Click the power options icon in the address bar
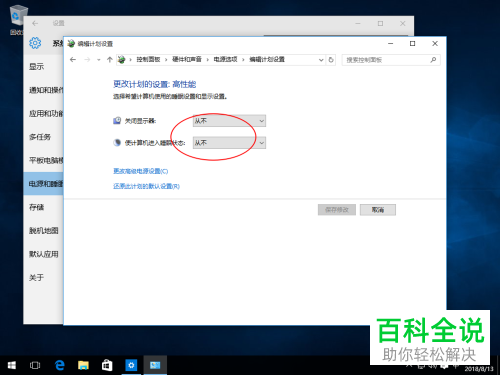Screen dimensions: 500x375 point(122,60)
